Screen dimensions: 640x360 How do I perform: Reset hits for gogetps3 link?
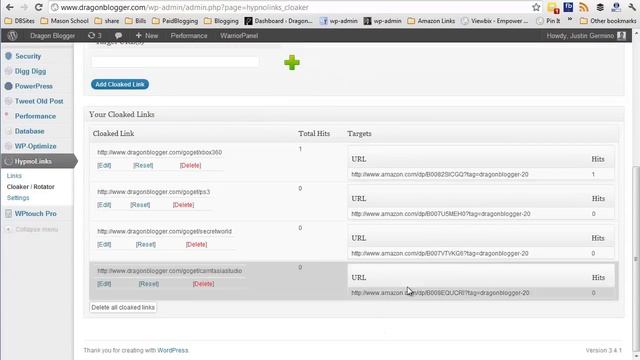click(140, 205)
